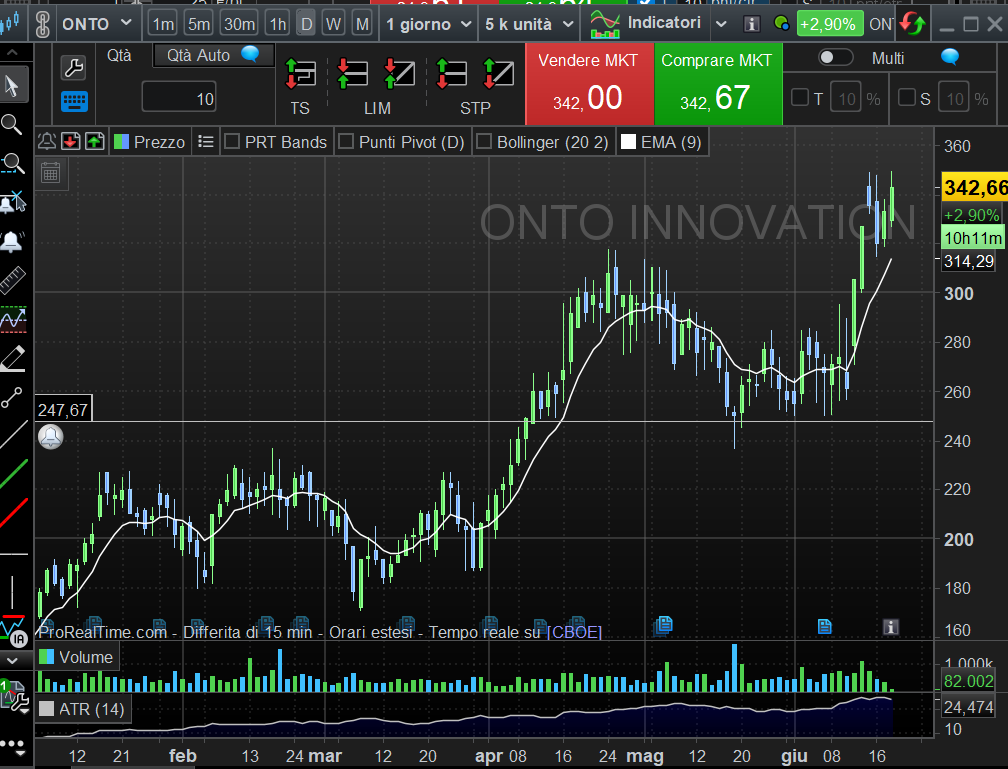Viewport: 1008px width, 769px height.
Task: Click the red-green refresh arrows icon
Action: click(x=912, y=24)
